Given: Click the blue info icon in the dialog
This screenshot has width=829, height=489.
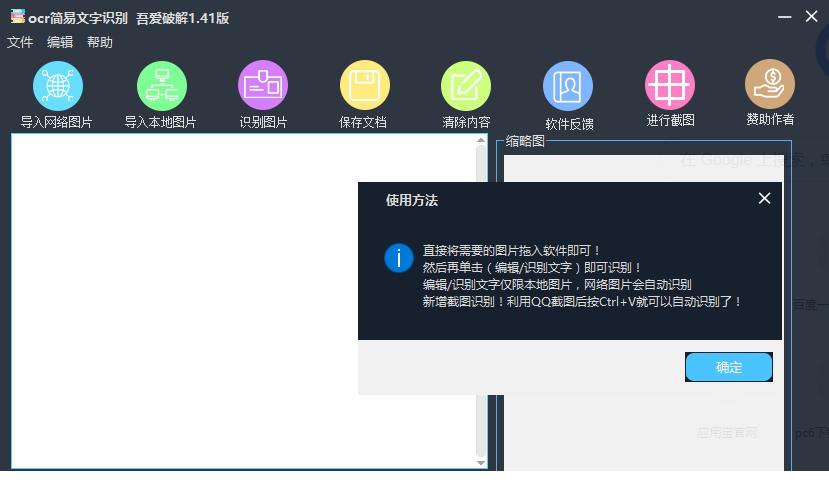Looking at the screenshot, I should click(399, 258).
